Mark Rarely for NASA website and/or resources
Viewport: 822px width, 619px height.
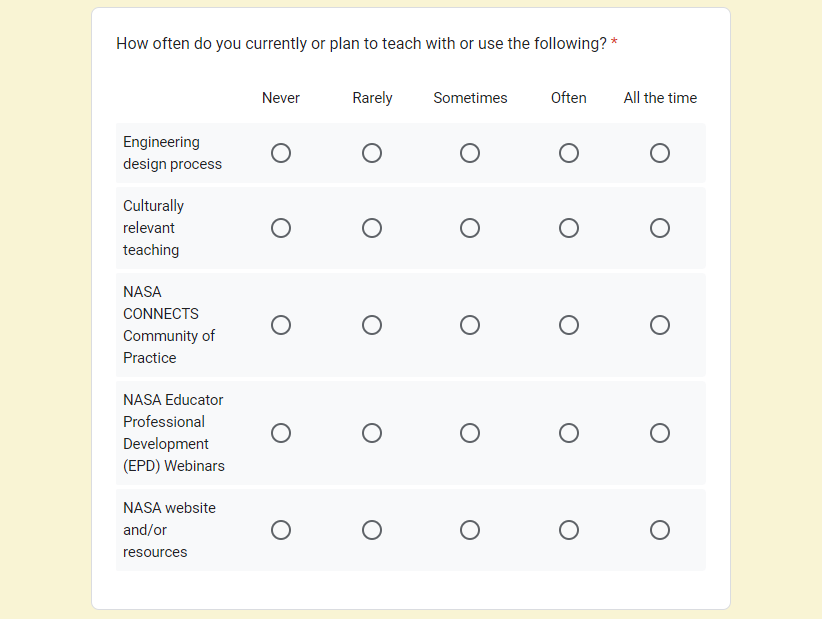pyautogui.click(x=372, y=530)
